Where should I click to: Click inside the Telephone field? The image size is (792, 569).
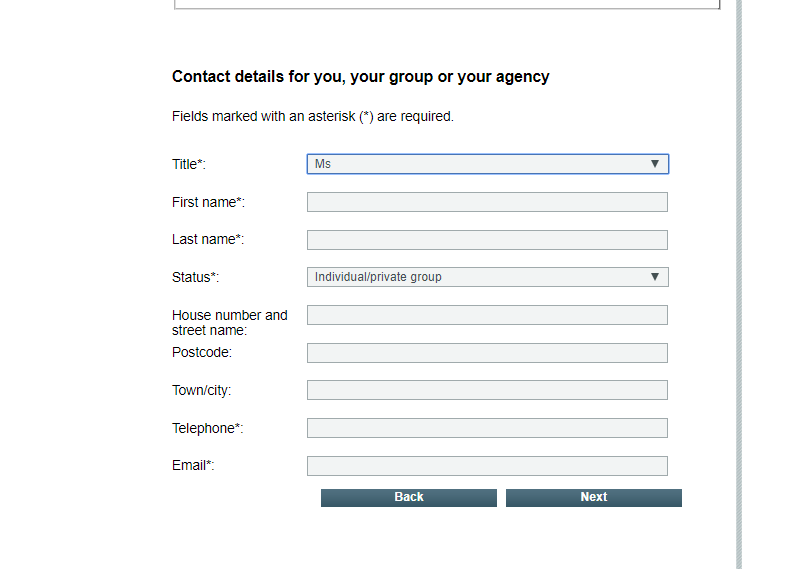point(487,428)
